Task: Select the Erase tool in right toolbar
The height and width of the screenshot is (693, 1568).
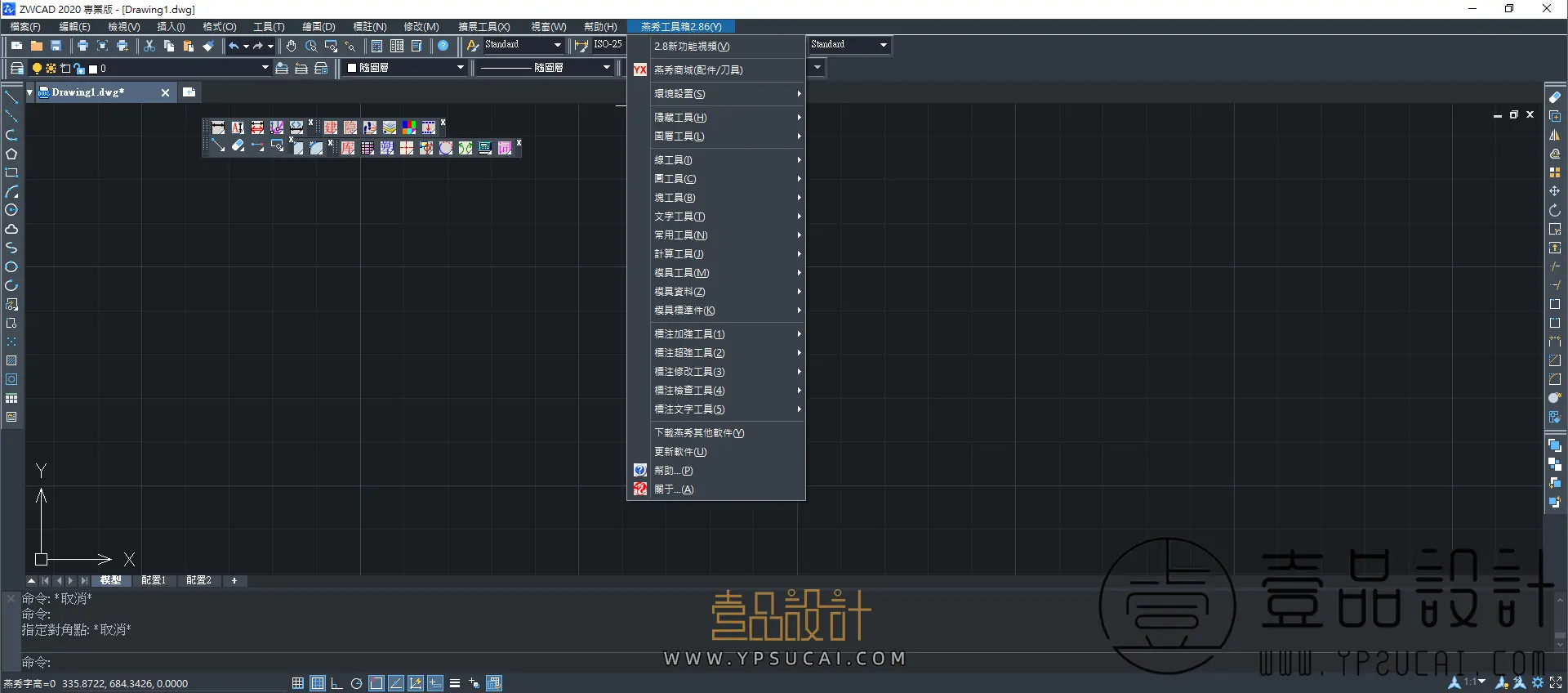Action: pos(1555,97)
